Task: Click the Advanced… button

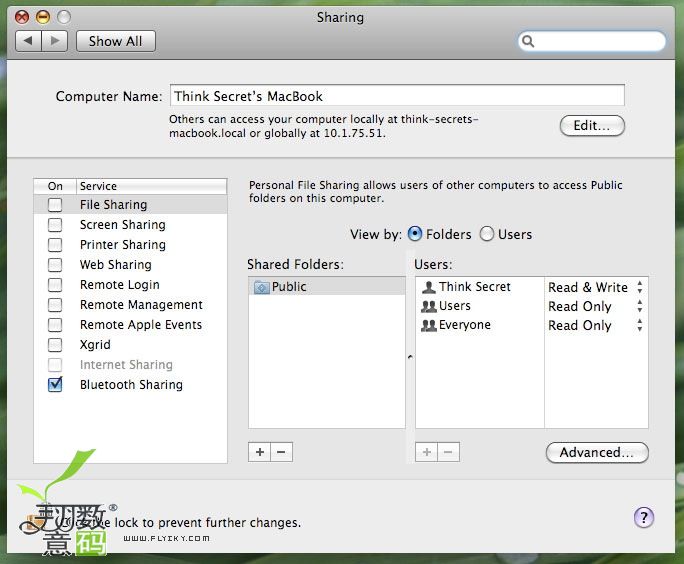Action: 597,452
